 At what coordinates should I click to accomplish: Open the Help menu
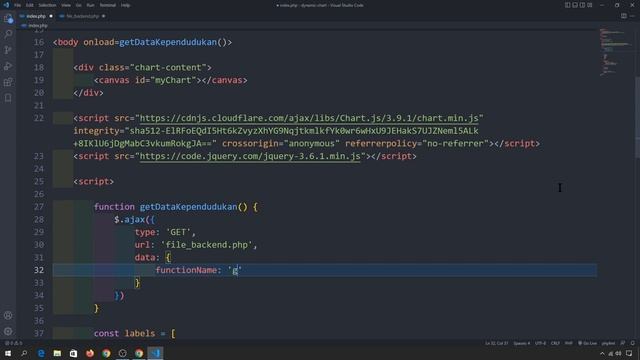pos(126,5)
